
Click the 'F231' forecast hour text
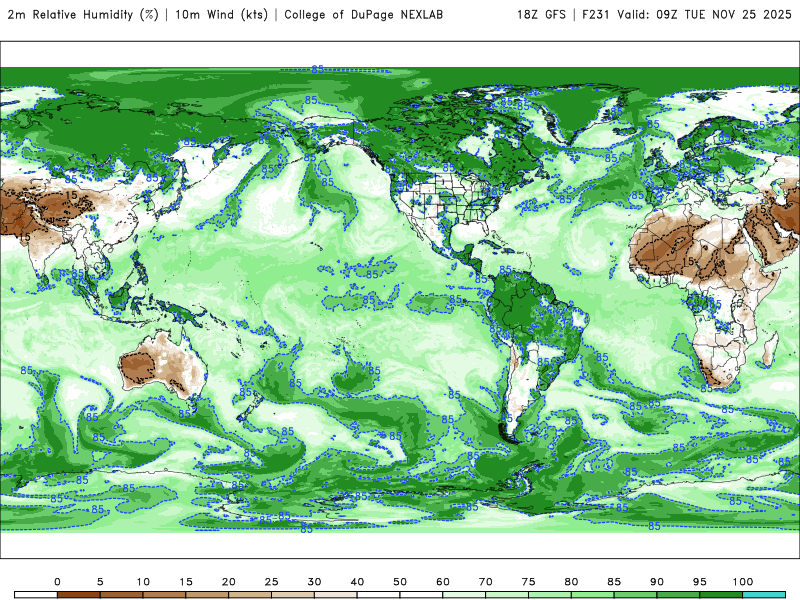[x=596, y=14]
